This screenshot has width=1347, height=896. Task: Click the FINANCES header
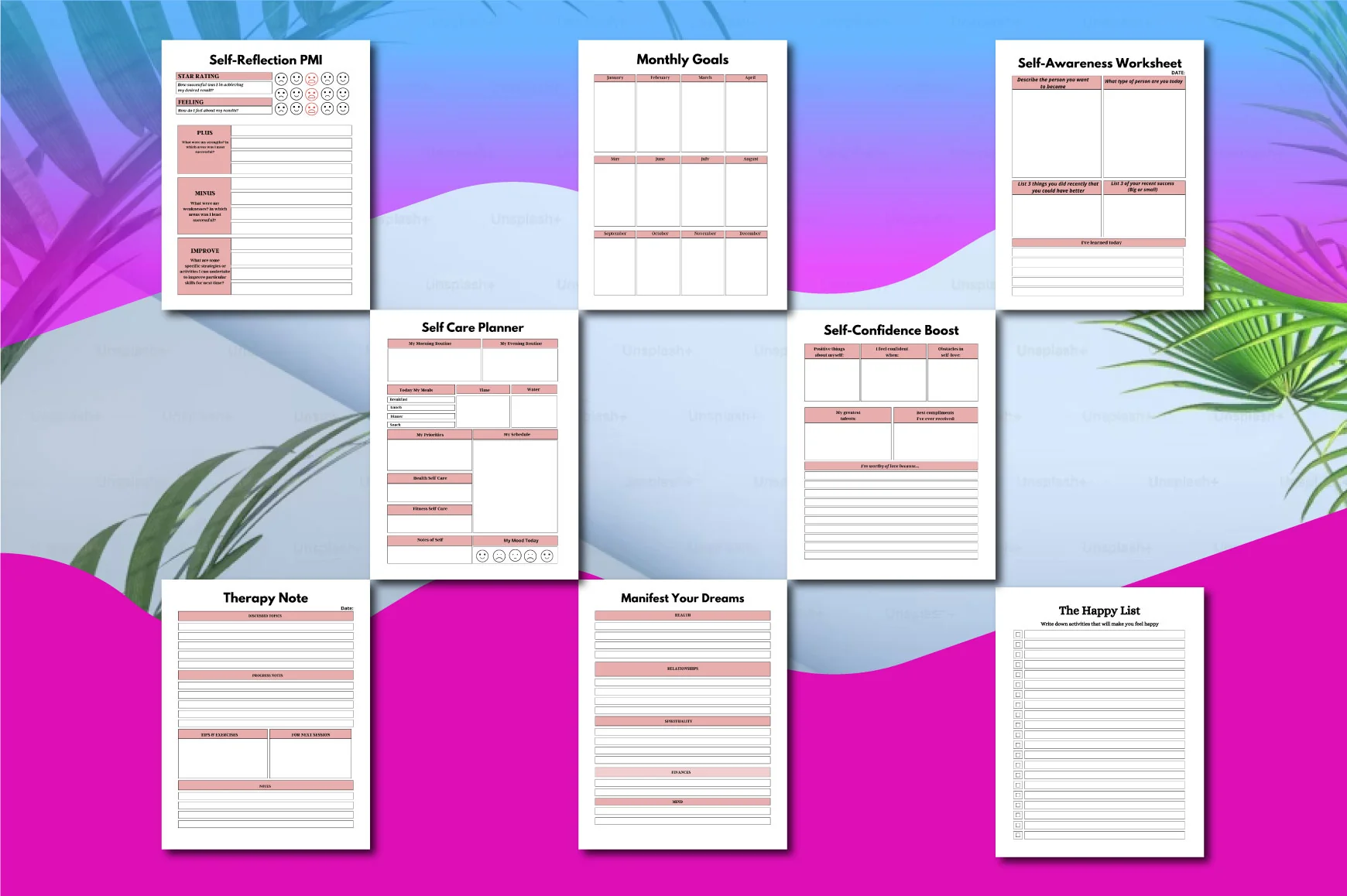click(x=682, y=772)
